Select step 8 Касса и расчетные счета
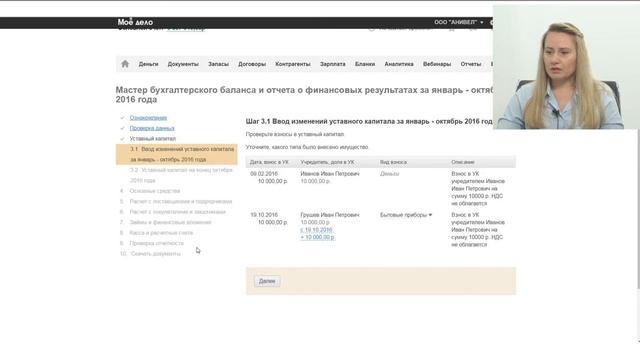Screen dimensions: 640x360 [x=161, y=233]
